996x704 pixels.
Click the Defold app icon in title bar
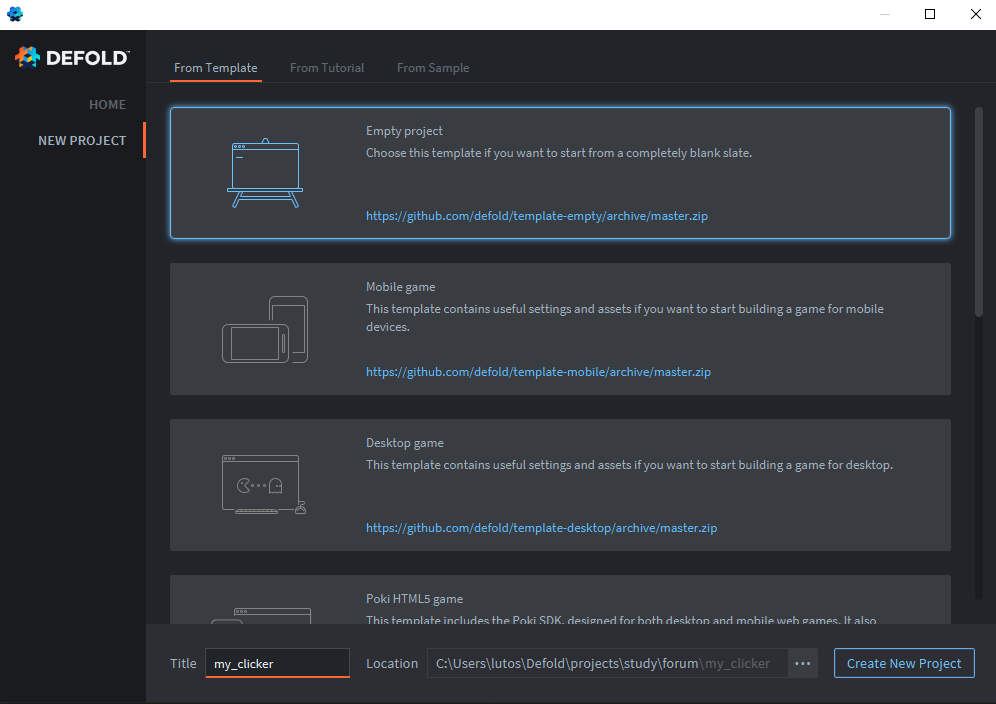[15, 14]
